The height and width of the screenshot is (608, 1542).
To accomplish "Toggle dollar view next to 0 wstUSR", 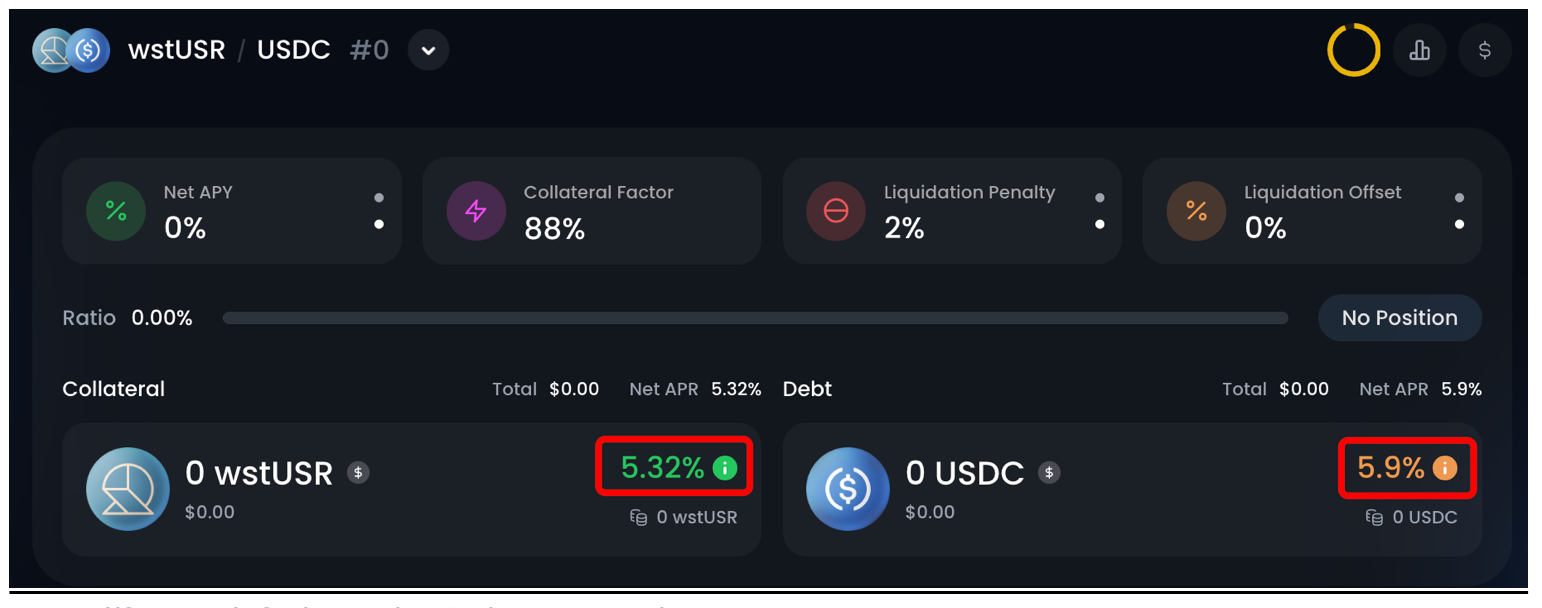I will 358,472.
